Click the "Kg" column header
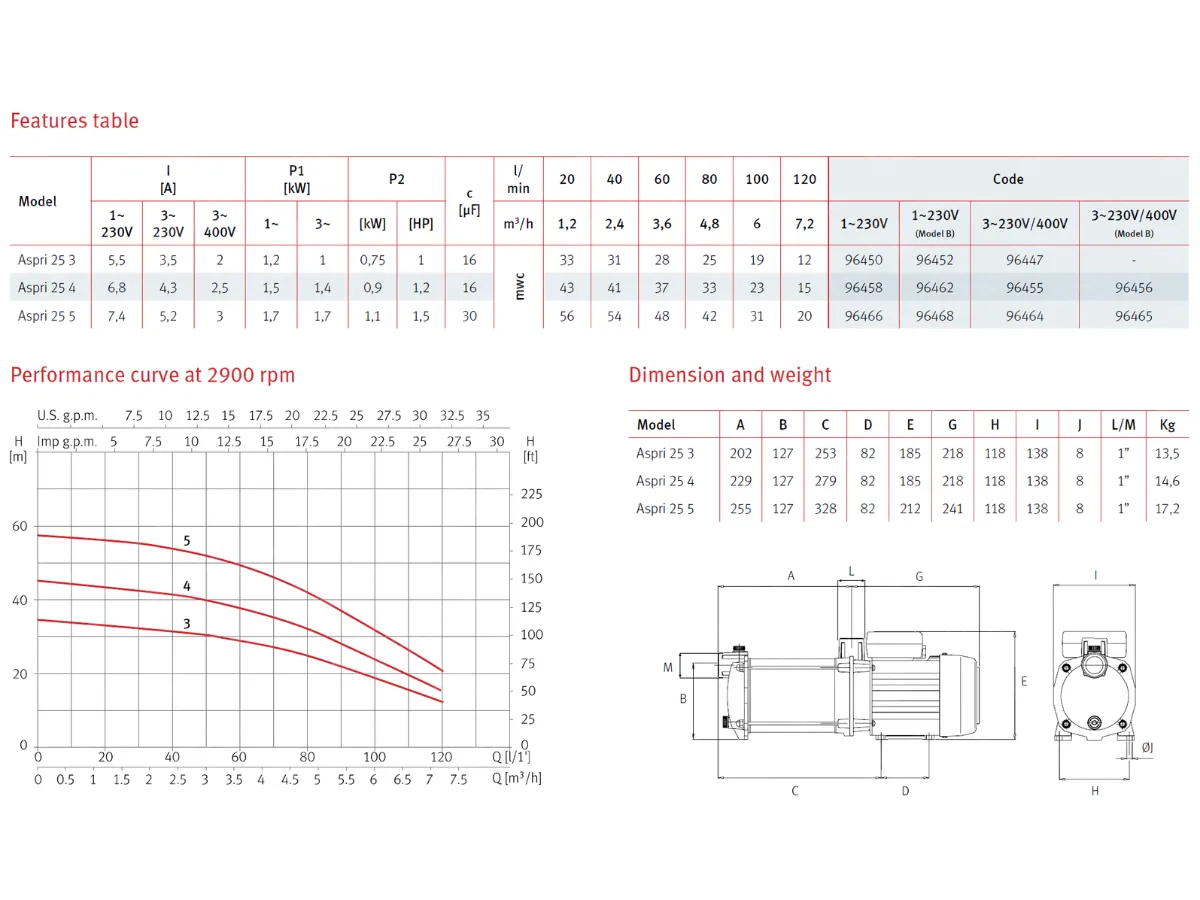Image resolution: width=1200 pixels, height=900 pixels. 1167,425
